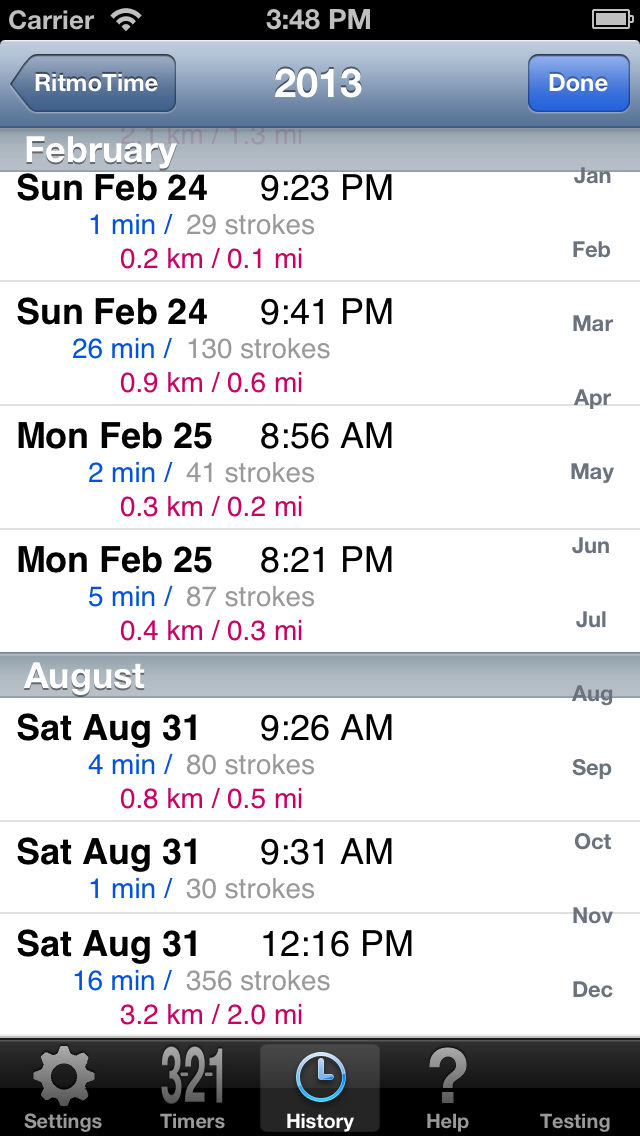640x1136 pixels.
Task: Go back using the RitmoTime button
Action: [92, 83]
